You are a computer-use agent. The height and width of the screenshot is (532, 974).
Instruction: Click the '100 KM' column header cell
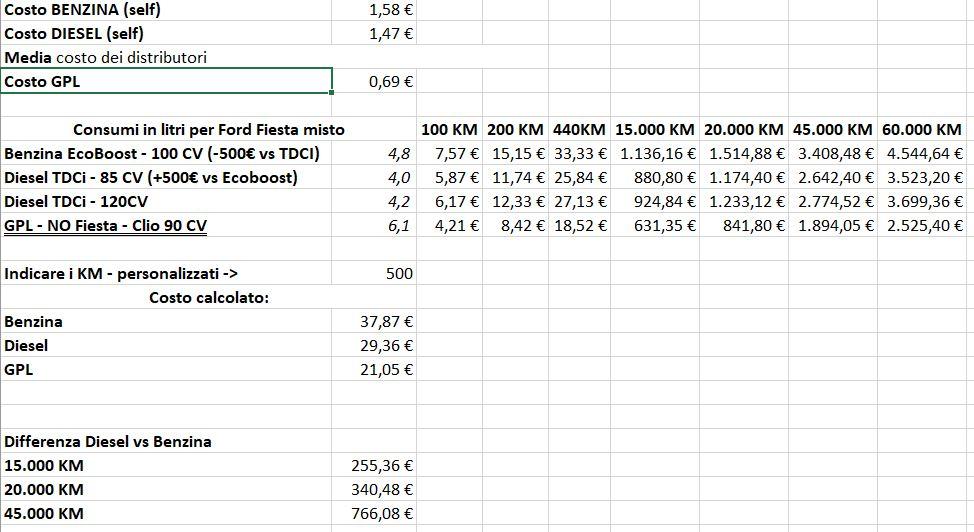(449, 130)
